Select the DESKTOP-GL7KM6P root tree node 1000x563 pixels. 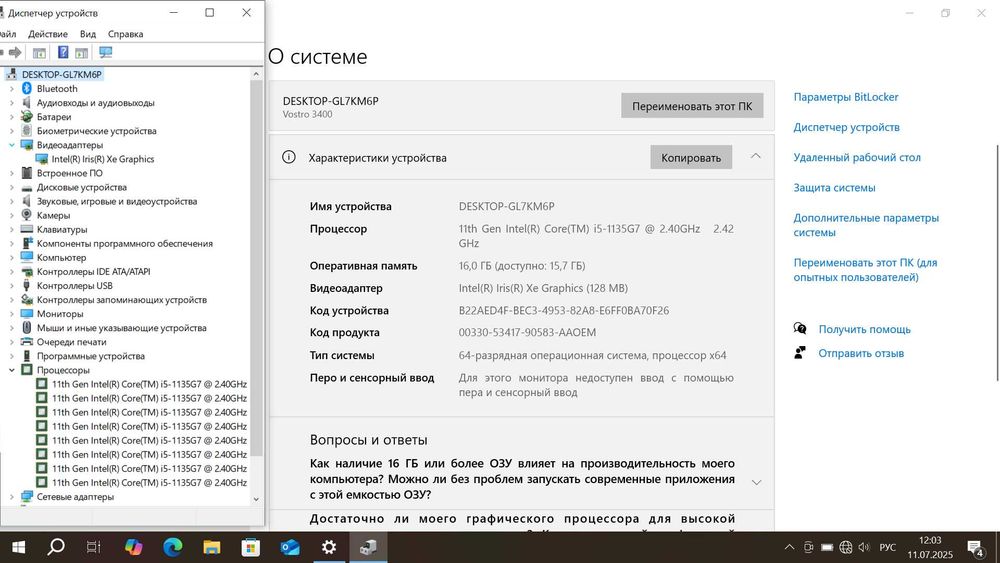pyautogui.click(x=62, y=74)
